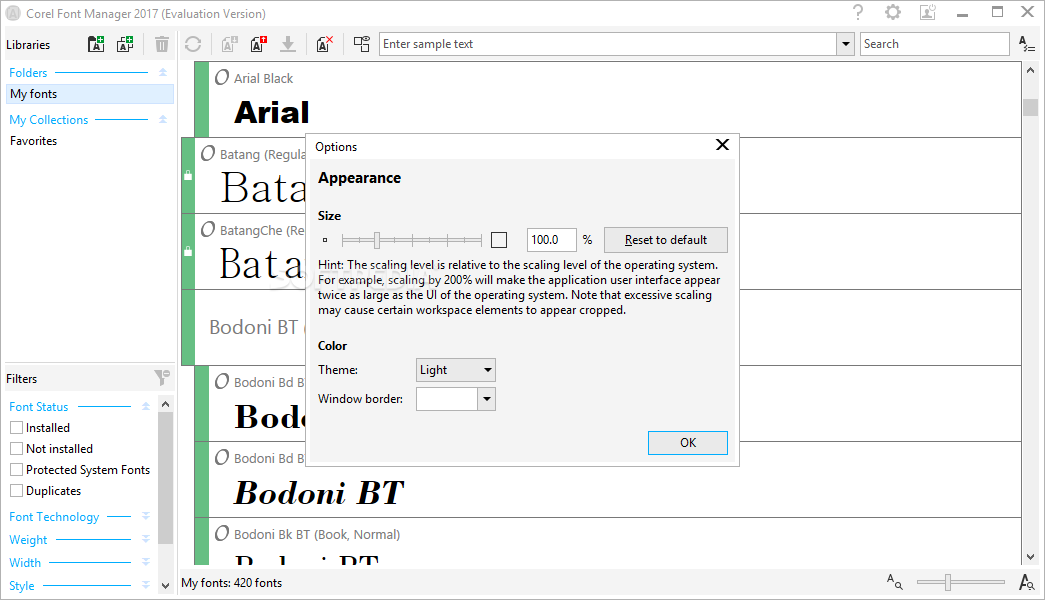This screenshot has height=600, width=1045.
Task: Enable the Not installed filter checkbox
Action: (17, 449)
